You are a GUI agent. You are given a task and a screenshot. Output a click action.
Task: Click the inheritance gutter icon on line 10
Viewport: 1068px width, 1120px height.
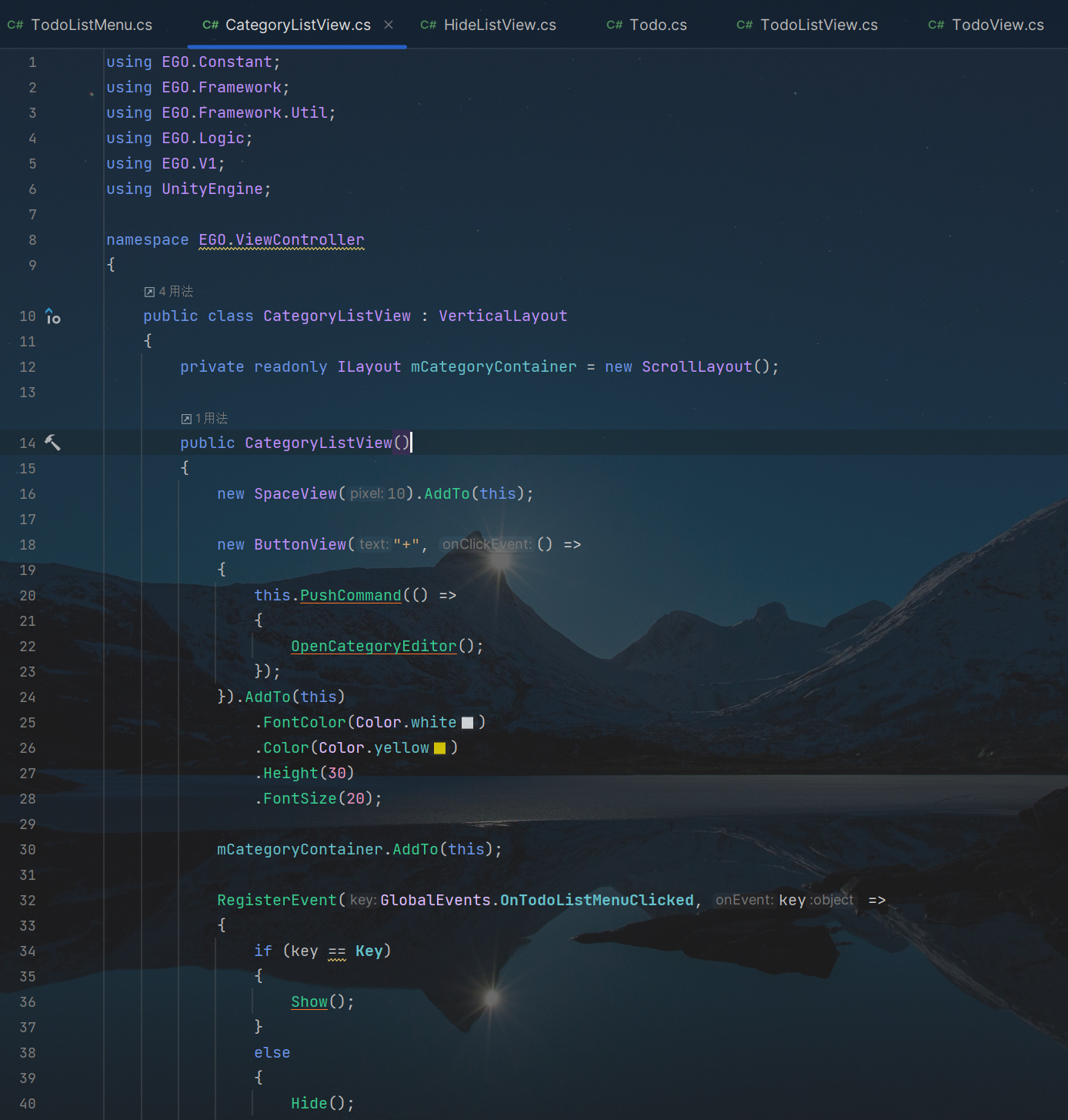(52, 316)
